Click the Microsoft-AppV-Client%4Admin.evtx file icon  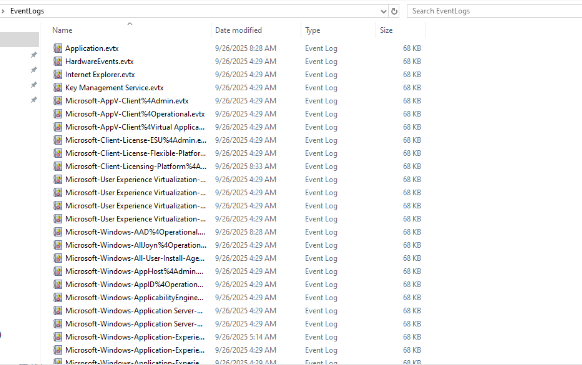(x=58, y=101)
